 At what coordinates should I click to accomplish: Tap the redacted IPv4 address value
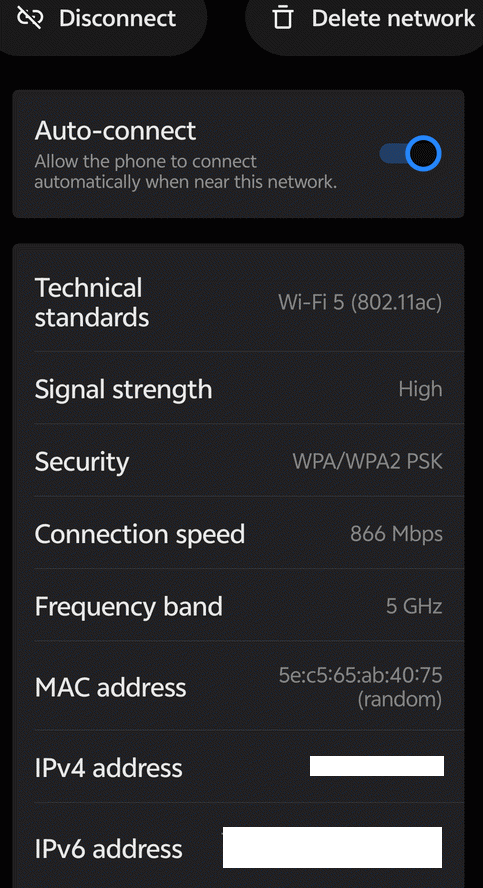click(377, 766)
